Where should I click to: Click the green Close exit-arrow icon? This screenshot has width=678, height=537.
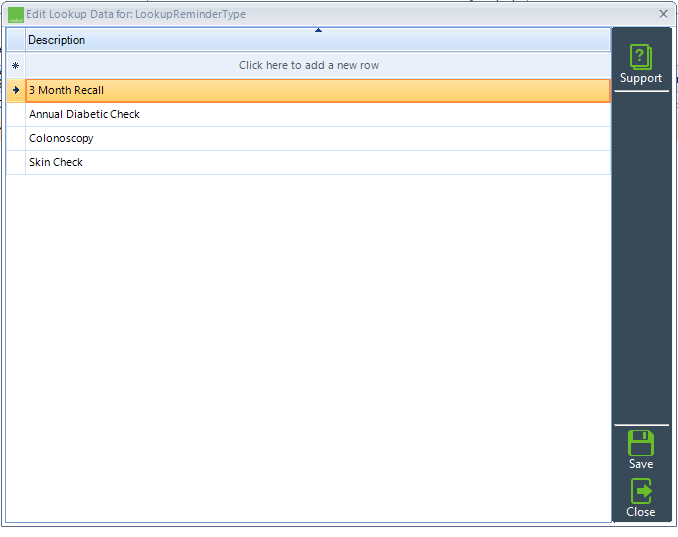pyautogui.click(x=640, y=491)
